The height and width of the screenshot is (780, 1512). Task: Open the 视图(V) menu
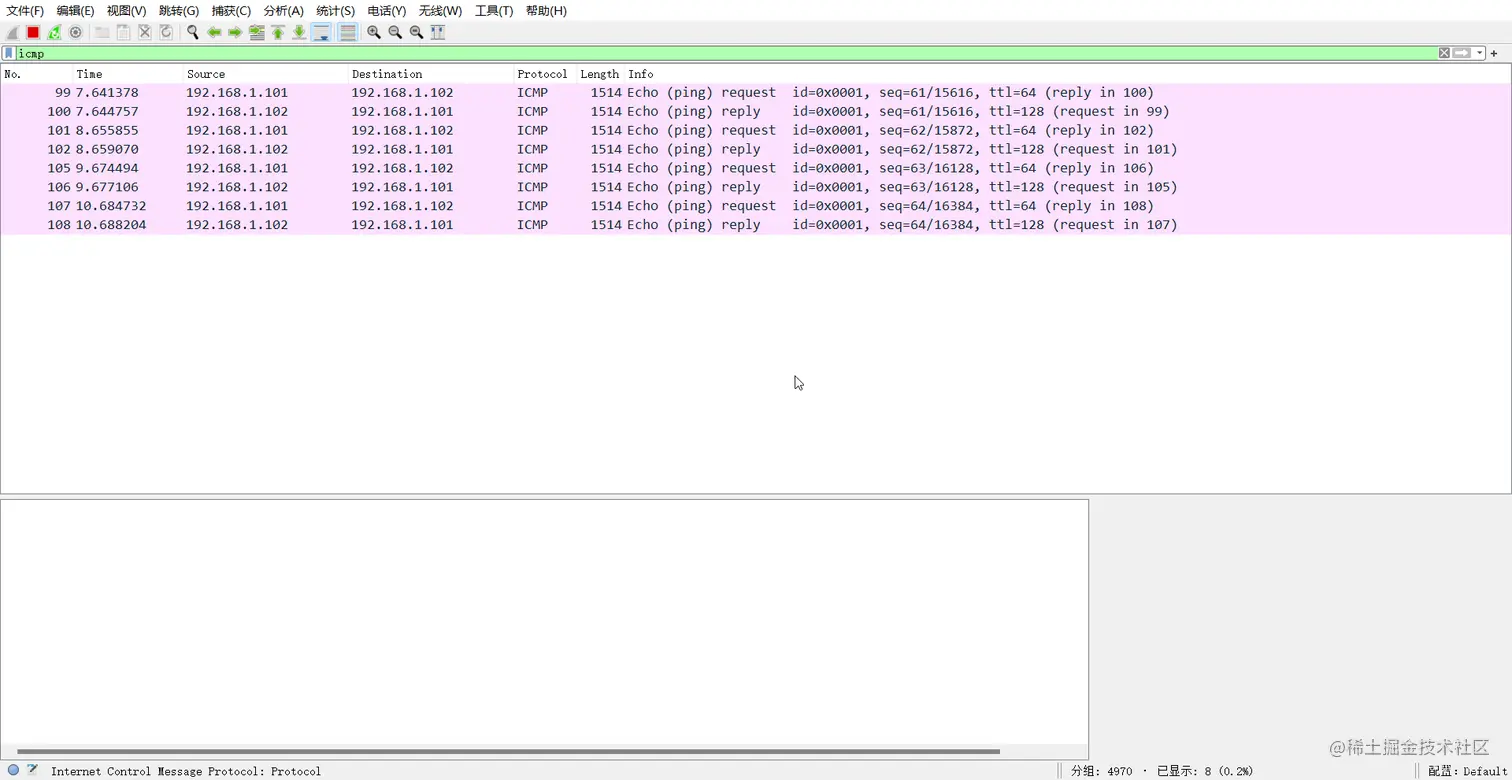(x=127, y=11)
